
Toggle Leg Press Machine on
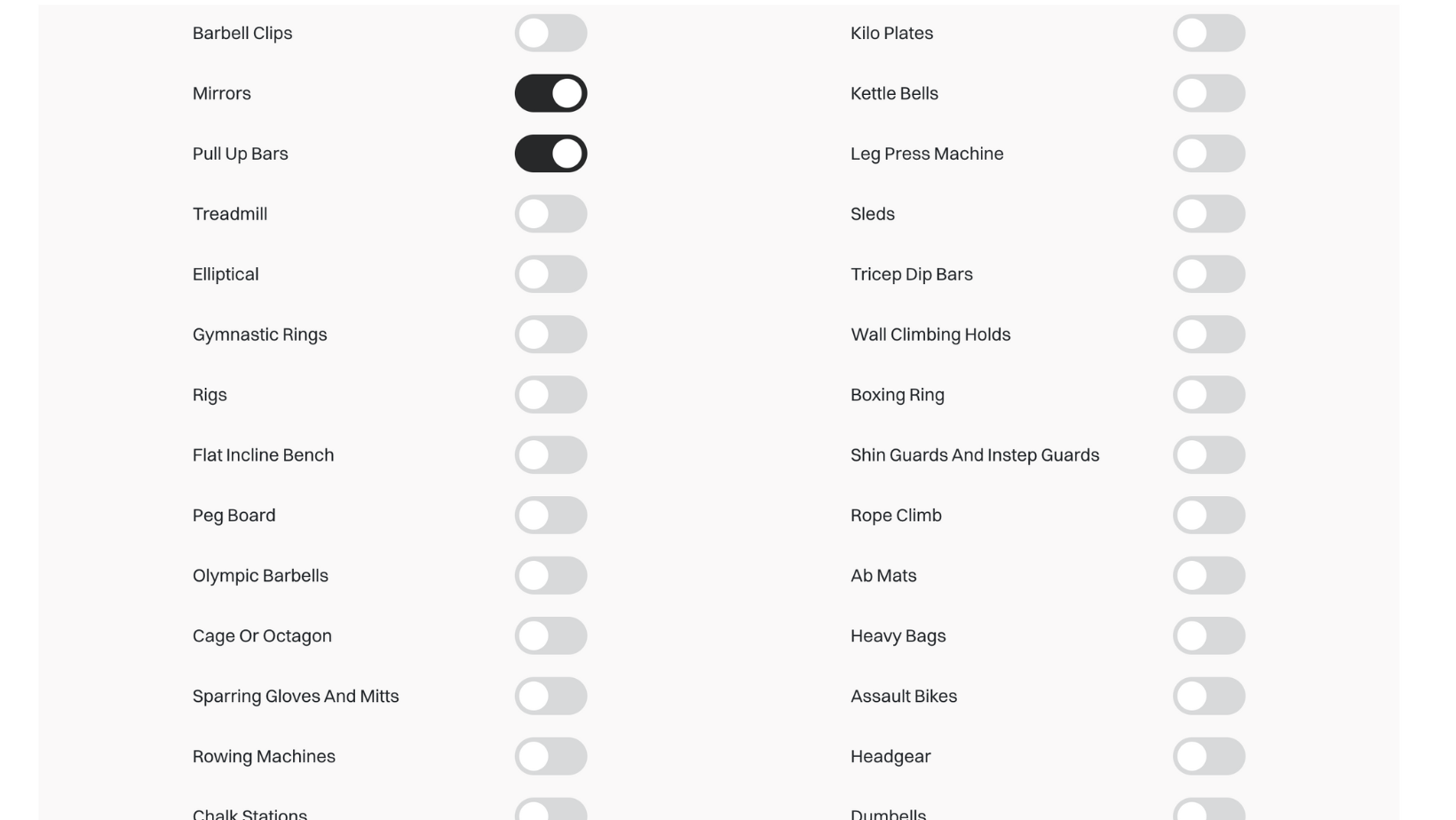1208,154
